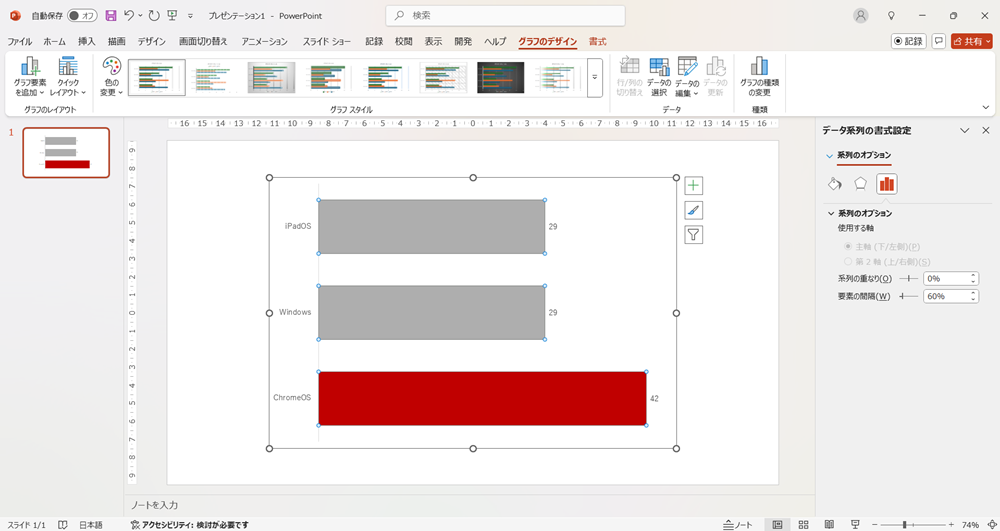This screenshot has height=531, width=1000.
Task: Step 要素の間隔 value spinner
Action: click(x=973, y=296)
